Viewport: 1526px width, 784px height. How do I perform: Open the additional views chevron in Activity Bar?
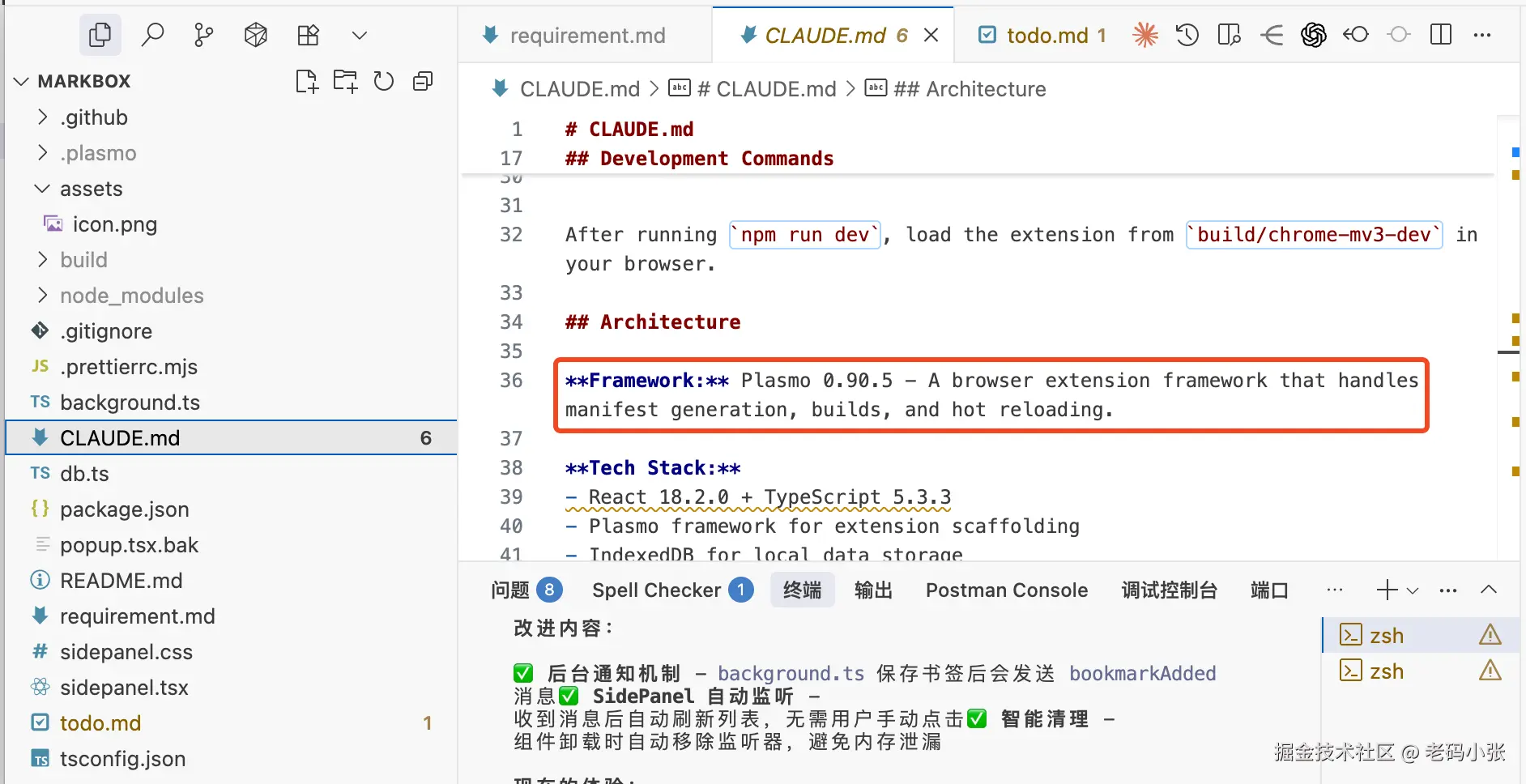(359, 35)
